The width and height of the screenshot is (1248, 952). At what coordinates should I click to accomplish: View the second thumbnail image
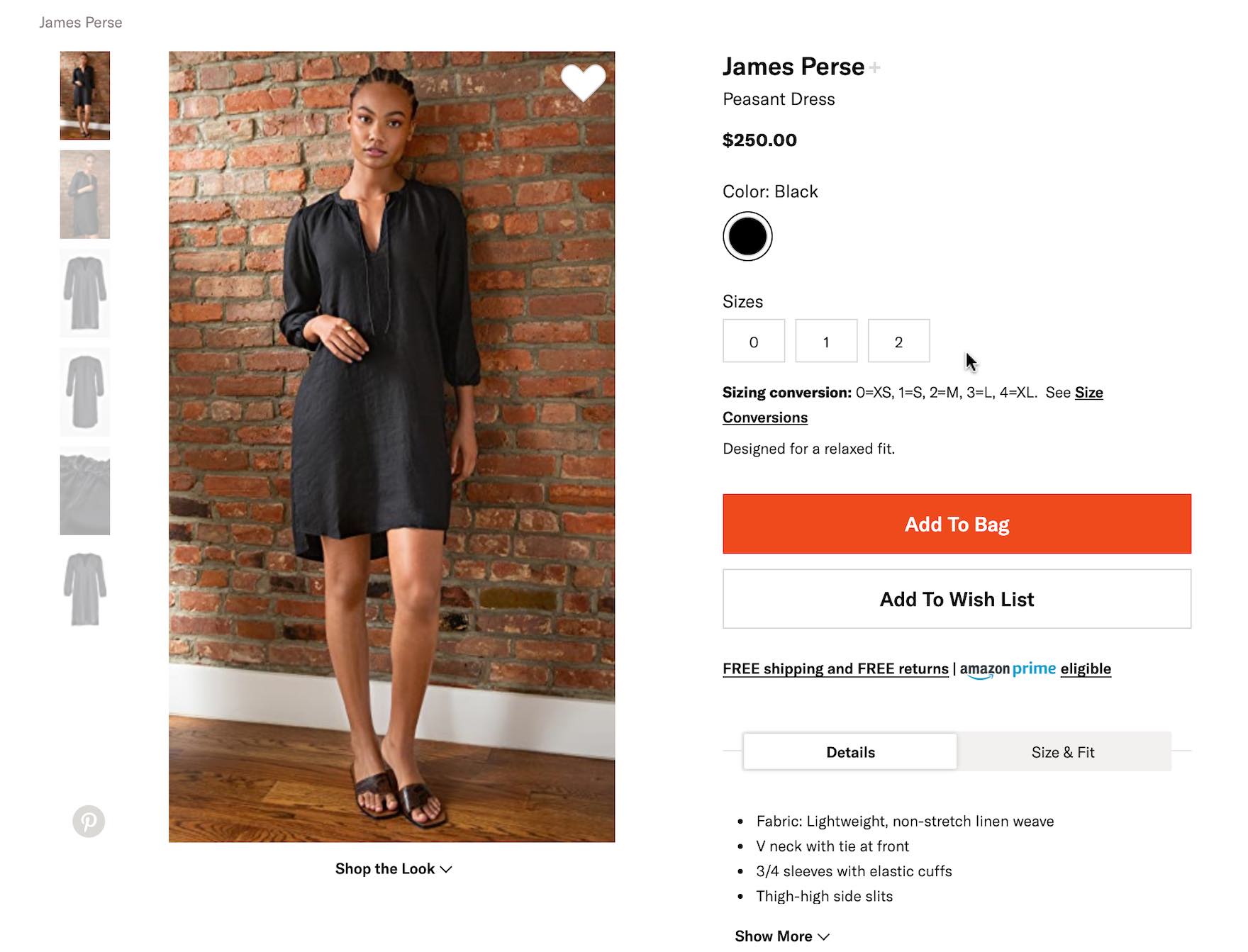tap(85, 194)
